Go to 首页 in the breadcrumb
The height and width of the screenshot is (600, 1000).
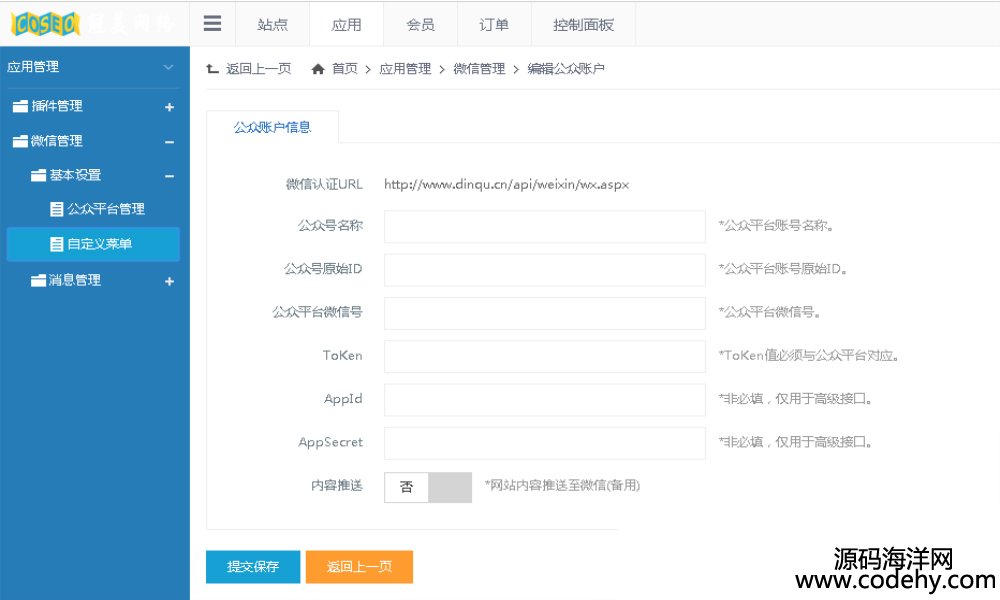point(345,68)
